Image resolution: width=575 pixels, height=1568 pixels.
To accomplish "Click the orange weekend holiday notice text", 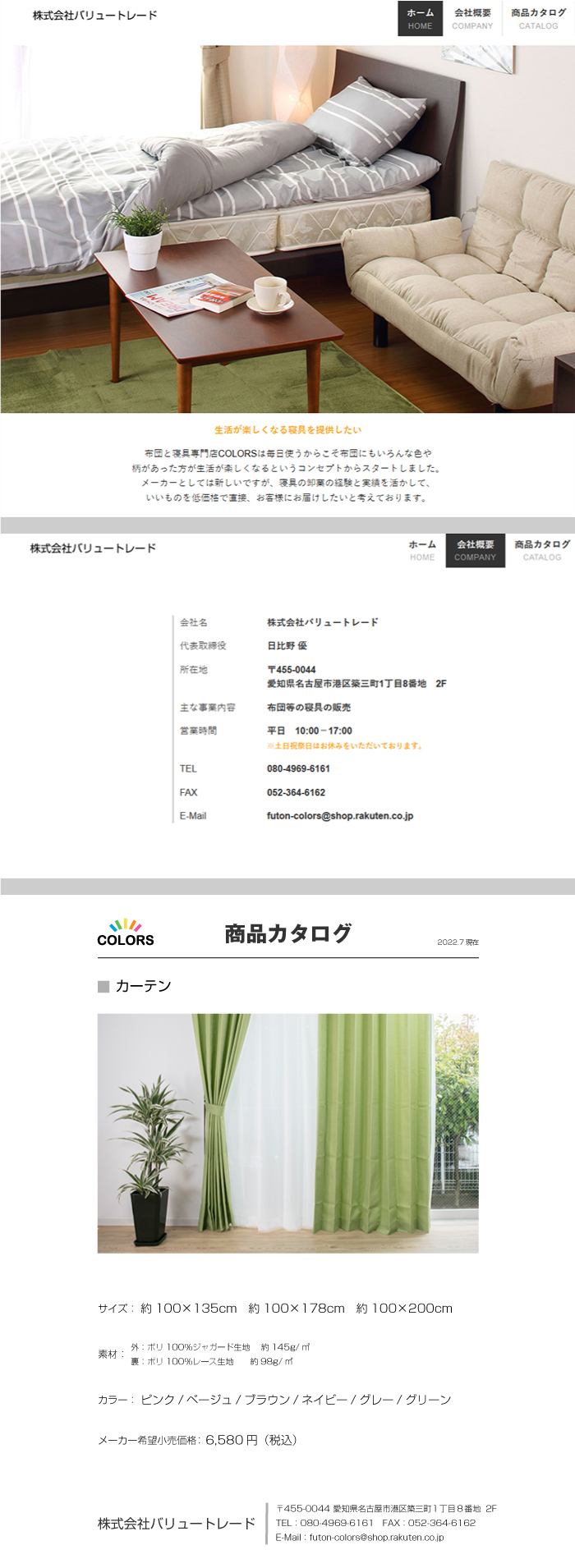I will (x=345, y=746).
